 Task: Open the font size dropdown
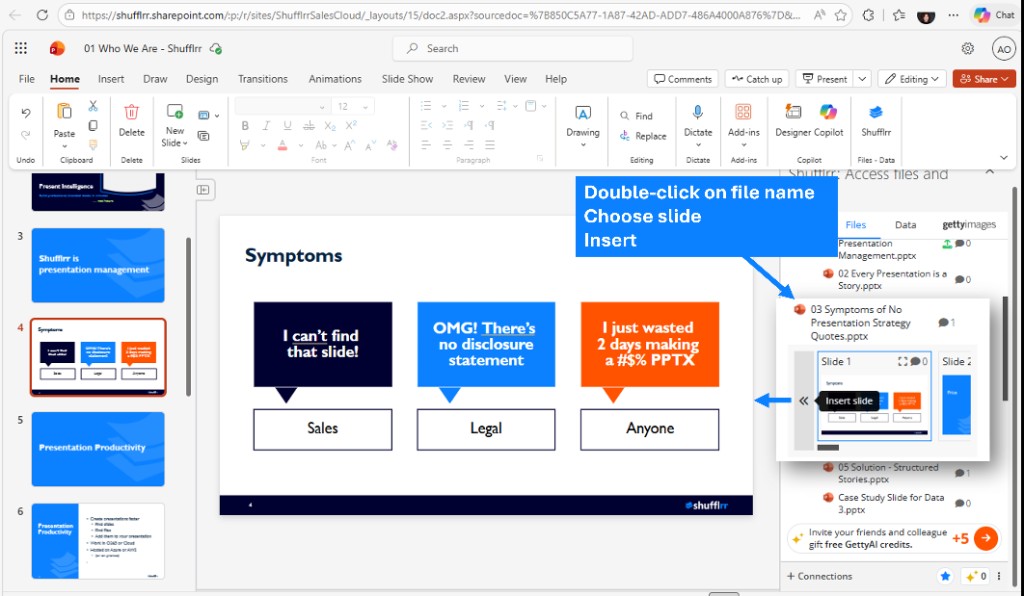pos(366,106)
